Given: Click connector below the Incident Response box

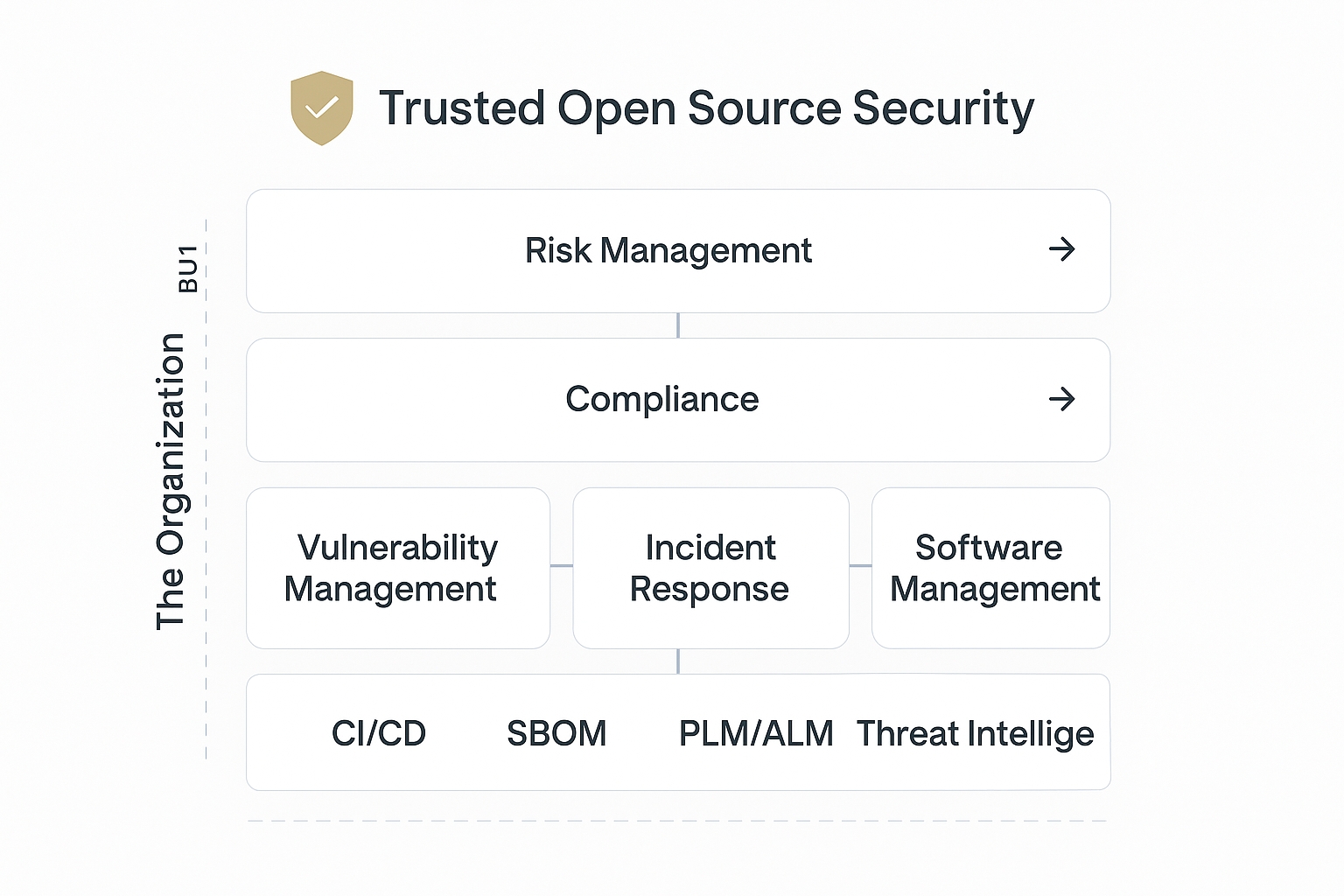Looking at the screenshot, I should [x=678, y=661].
